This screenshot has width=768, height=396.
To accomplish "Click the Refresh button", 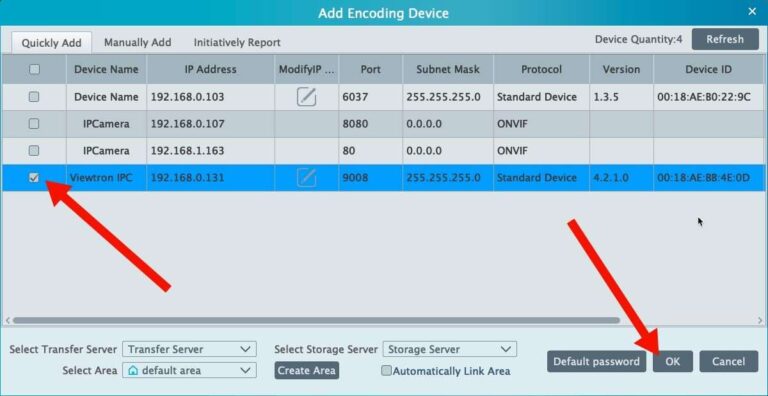I will point(725,39).
